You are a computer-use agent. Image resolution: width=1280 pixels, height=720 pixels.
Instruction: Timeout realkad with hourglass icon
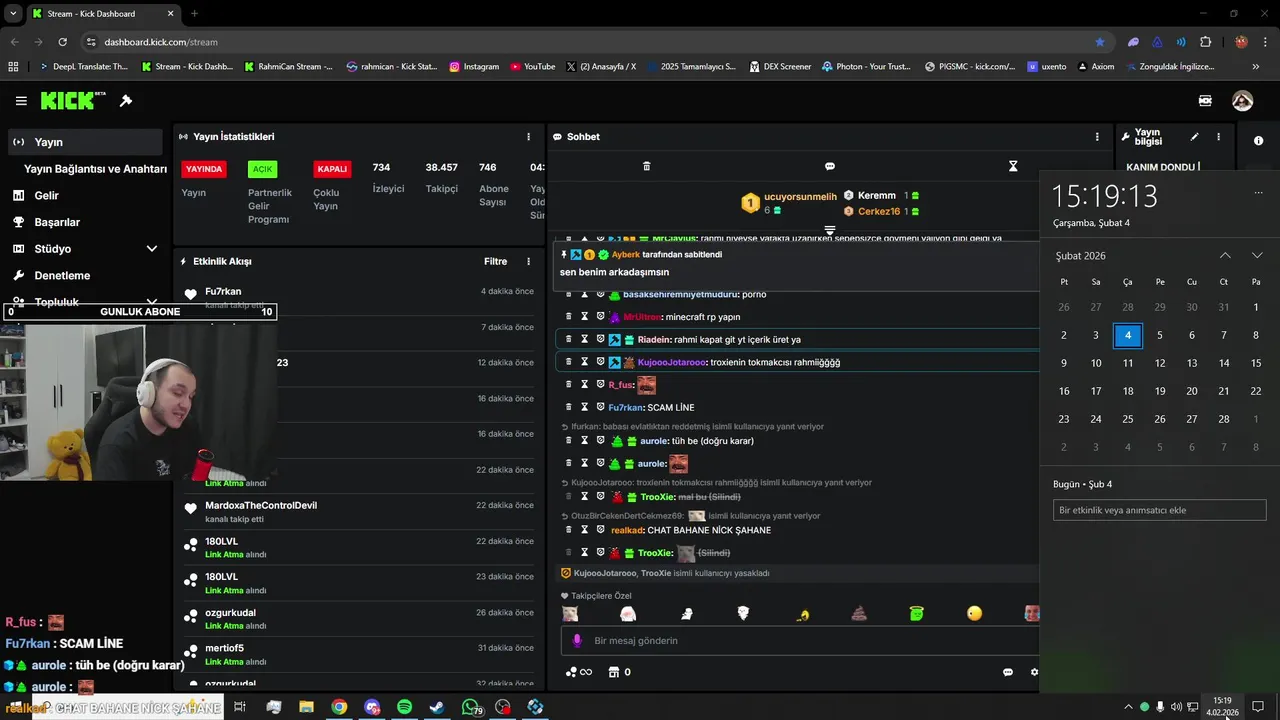pos(585,530)
